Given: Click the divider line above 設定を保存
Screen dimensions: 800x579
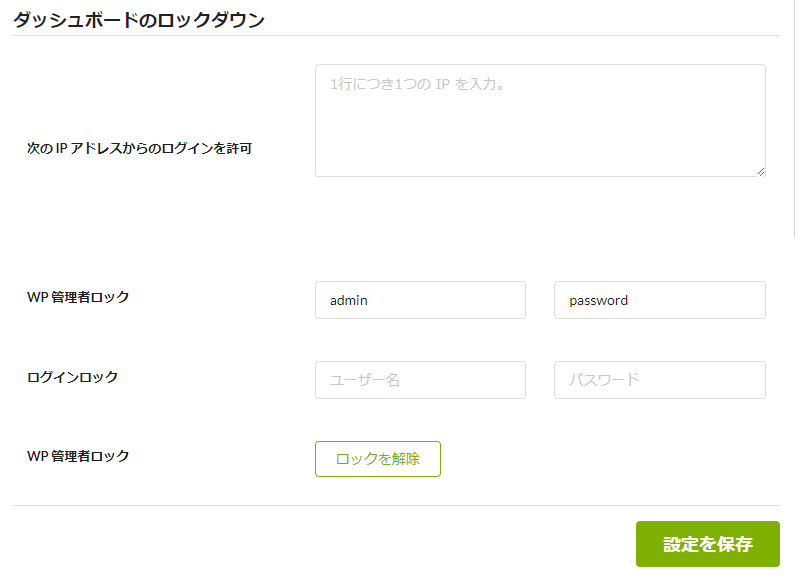Looking at the screenshot, I should point(396,506).
